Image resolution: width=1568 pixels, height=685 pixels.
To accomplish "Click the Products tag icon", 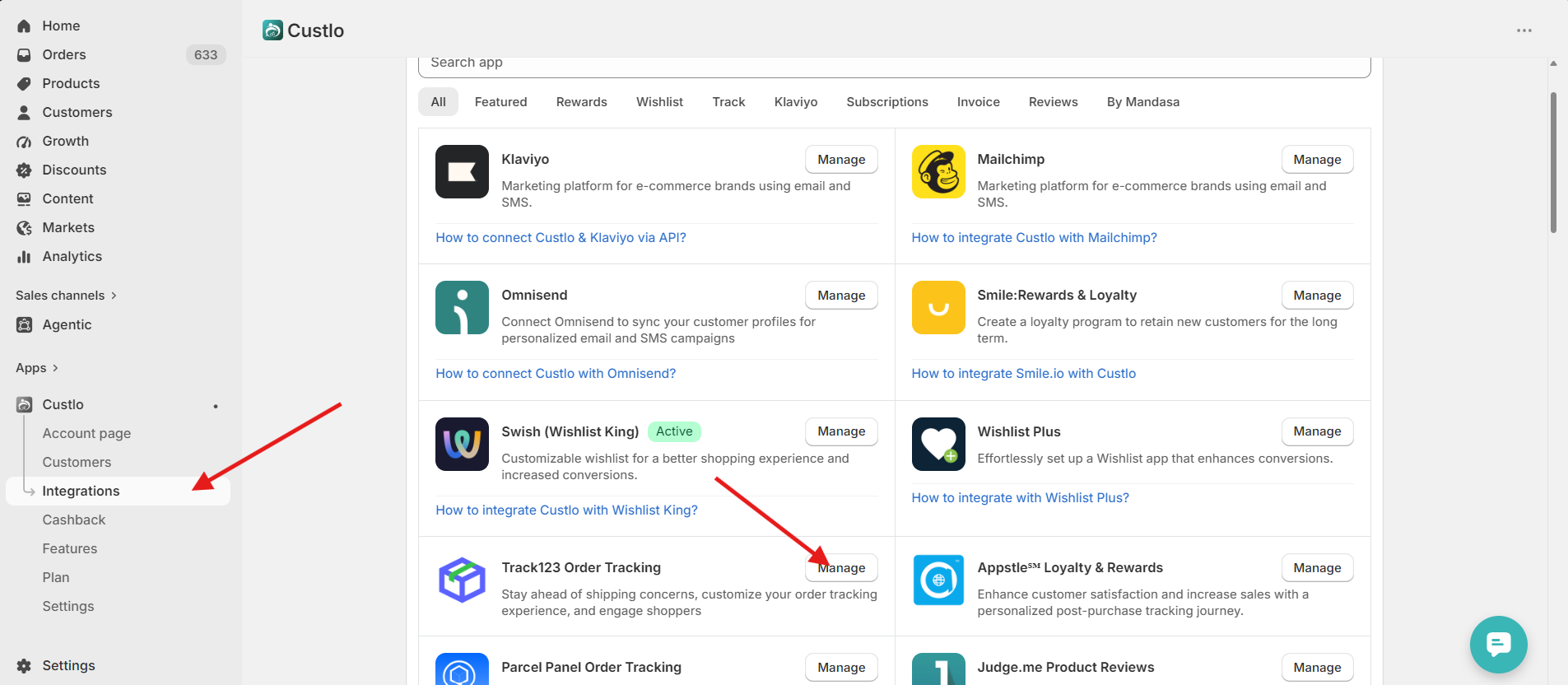I will point(24,84).
